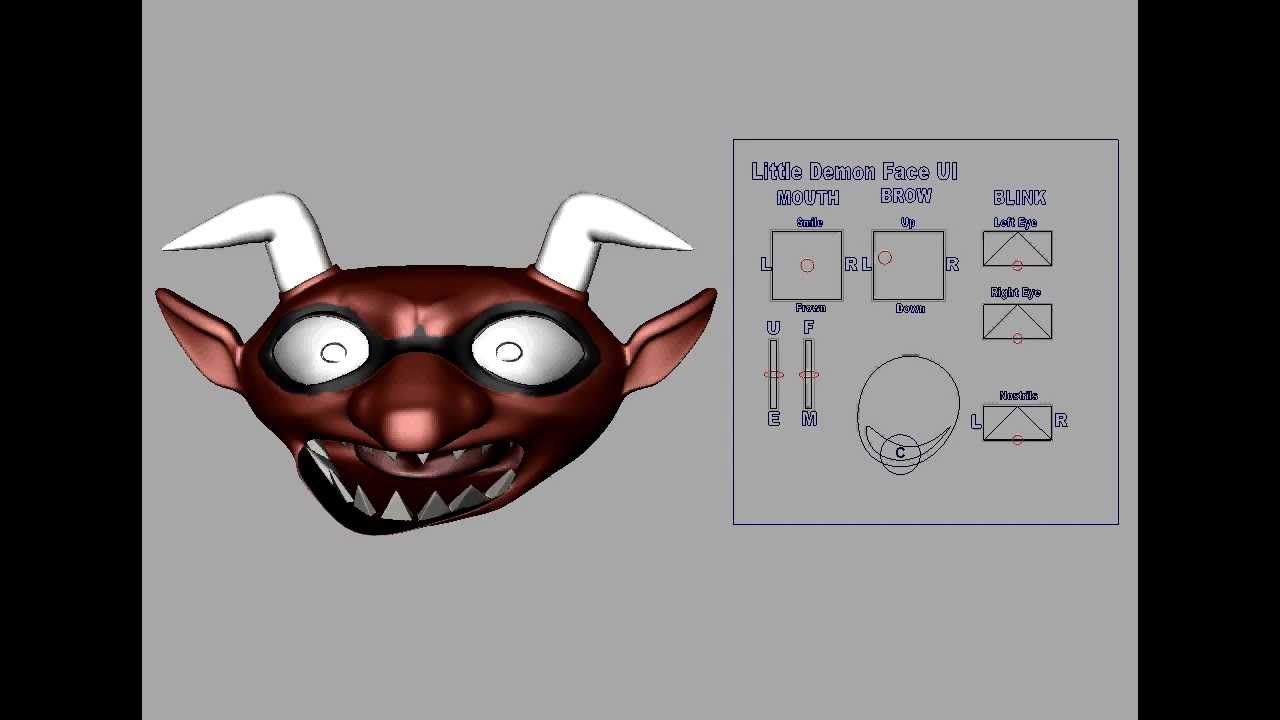
Task: Click the 'MOUTH' heading text
Action: coord(808,198)
